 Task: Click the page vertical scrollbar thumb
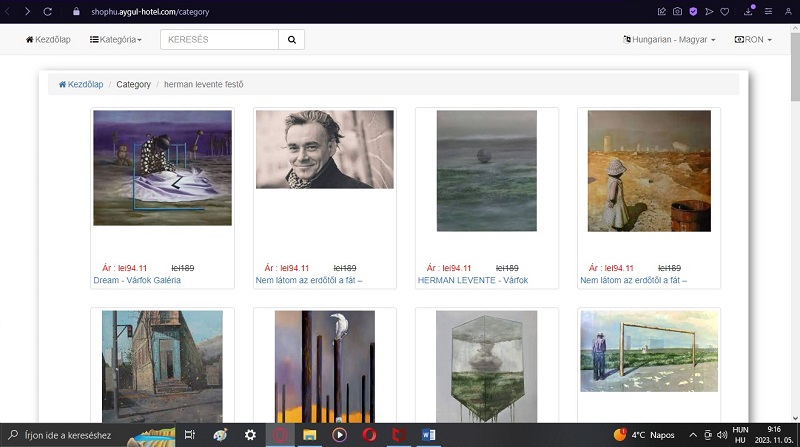pos(795,64)
